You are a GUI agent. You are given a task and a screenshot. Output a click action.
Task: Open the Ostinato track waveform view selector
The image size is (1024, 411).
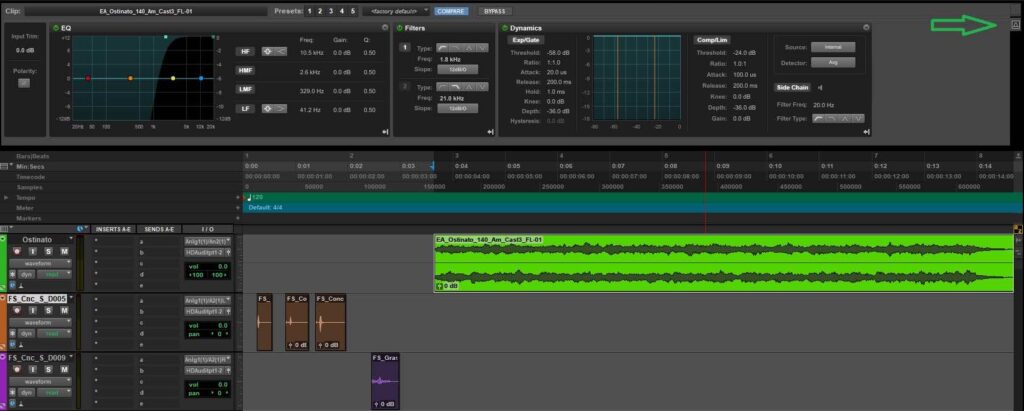point(40,265)
